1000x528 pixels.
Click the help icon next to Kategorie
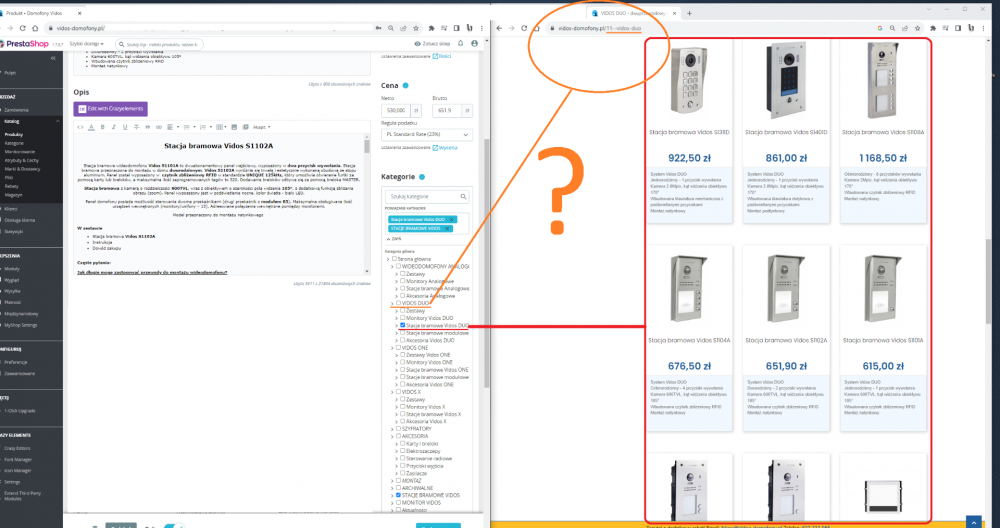pos(422,177)
